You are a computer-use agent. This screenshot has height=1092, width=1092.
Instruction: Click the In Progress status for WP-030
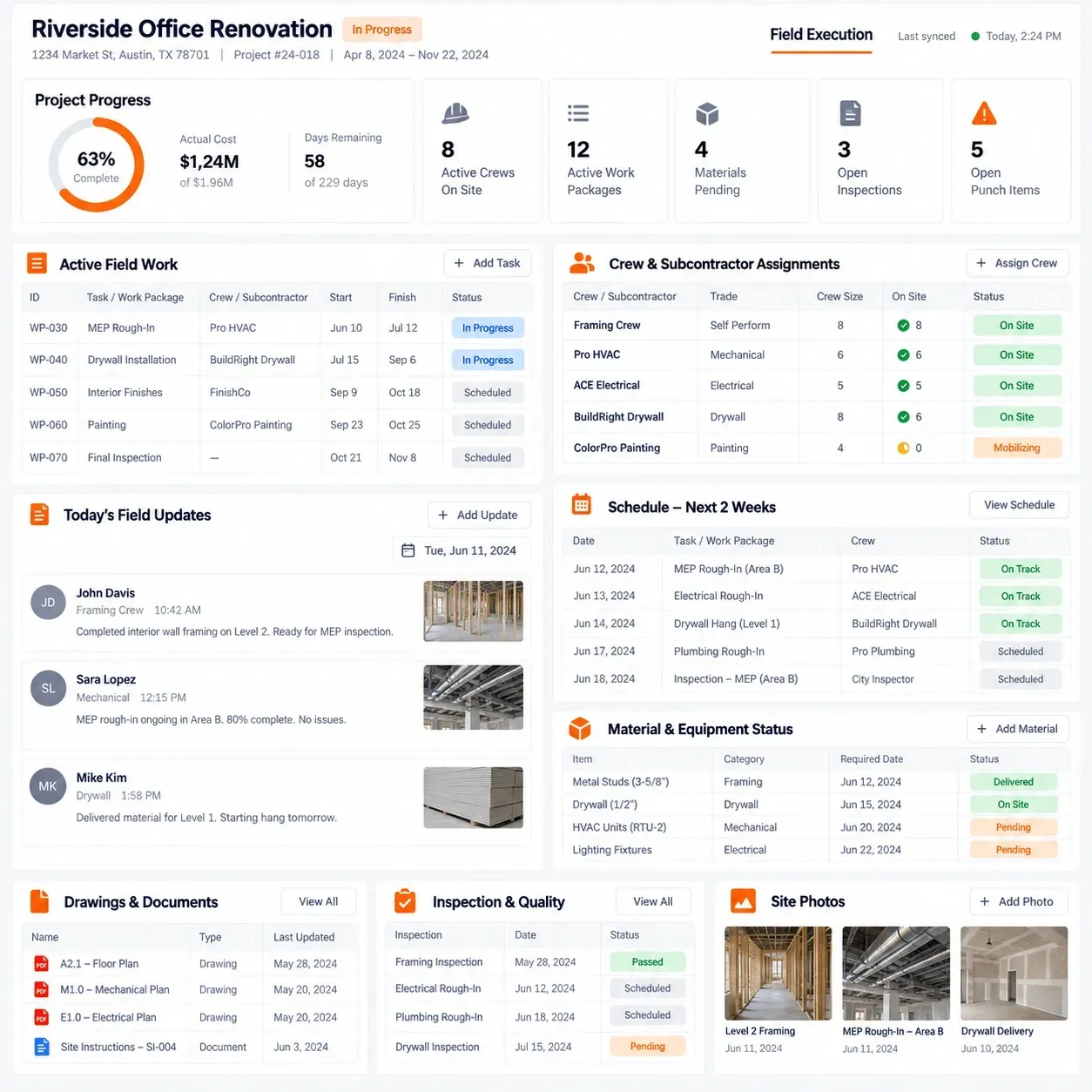(488, 328)
